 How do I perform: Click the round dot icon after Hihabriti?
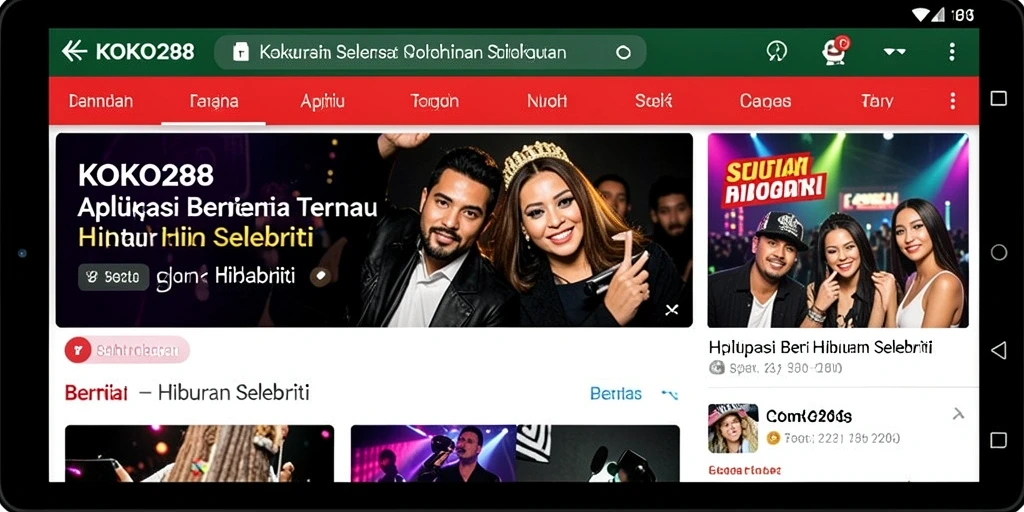point(319,276)
